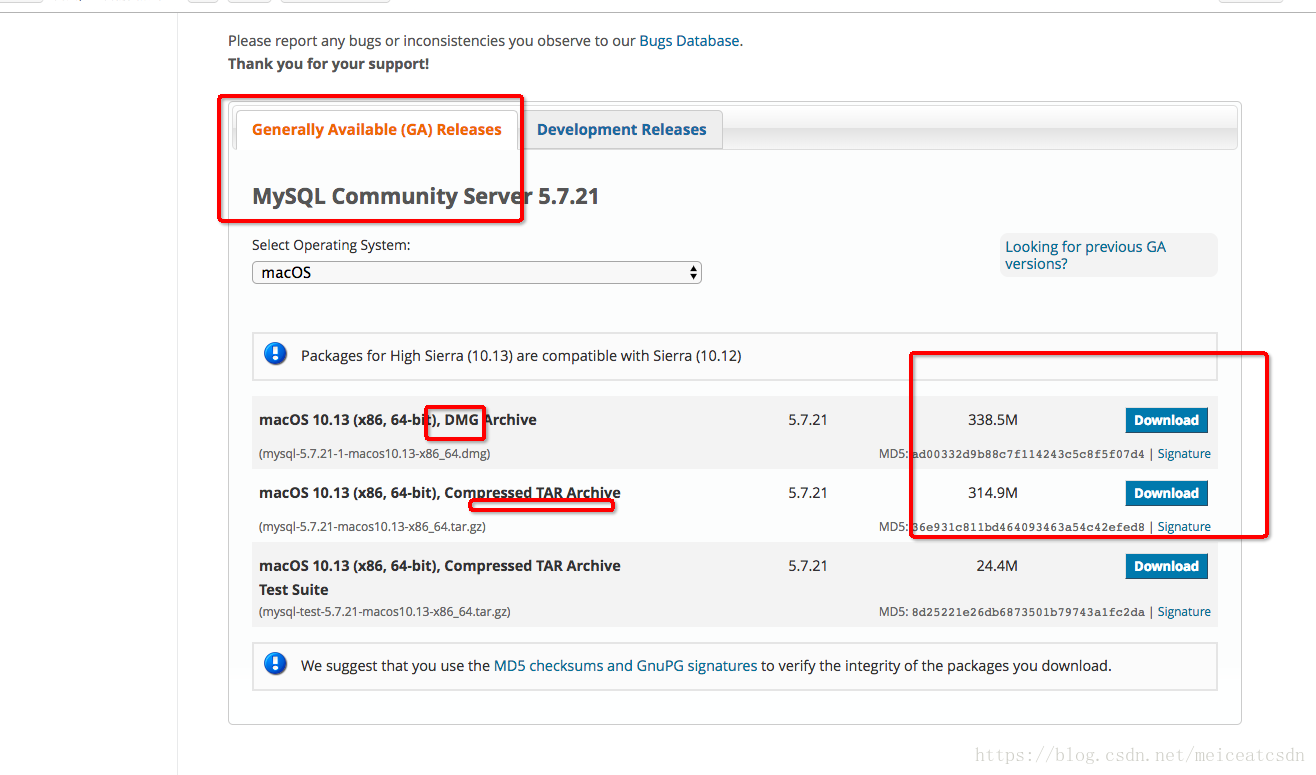Image resolution: width=1316 pixels, height=775 pixels.
Task: Open Signature link for Test Suite archive
Action: (1184, 612)
